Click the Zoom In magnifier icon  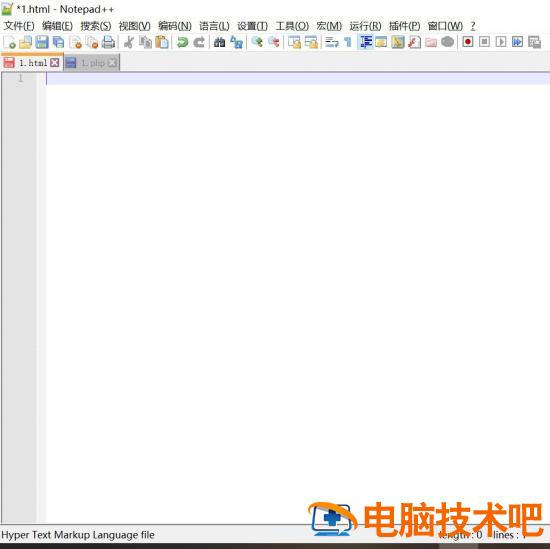257,42
